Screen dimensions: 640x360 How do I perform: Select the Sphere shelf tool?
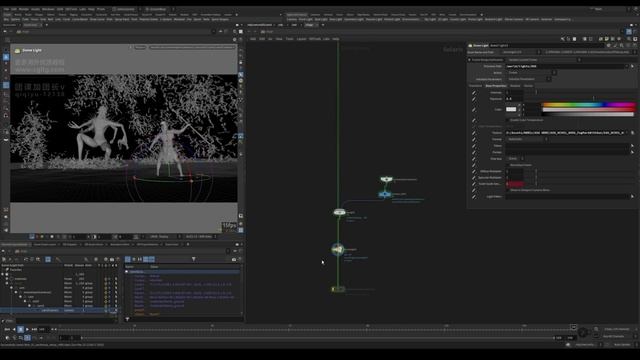coord(16,19)
